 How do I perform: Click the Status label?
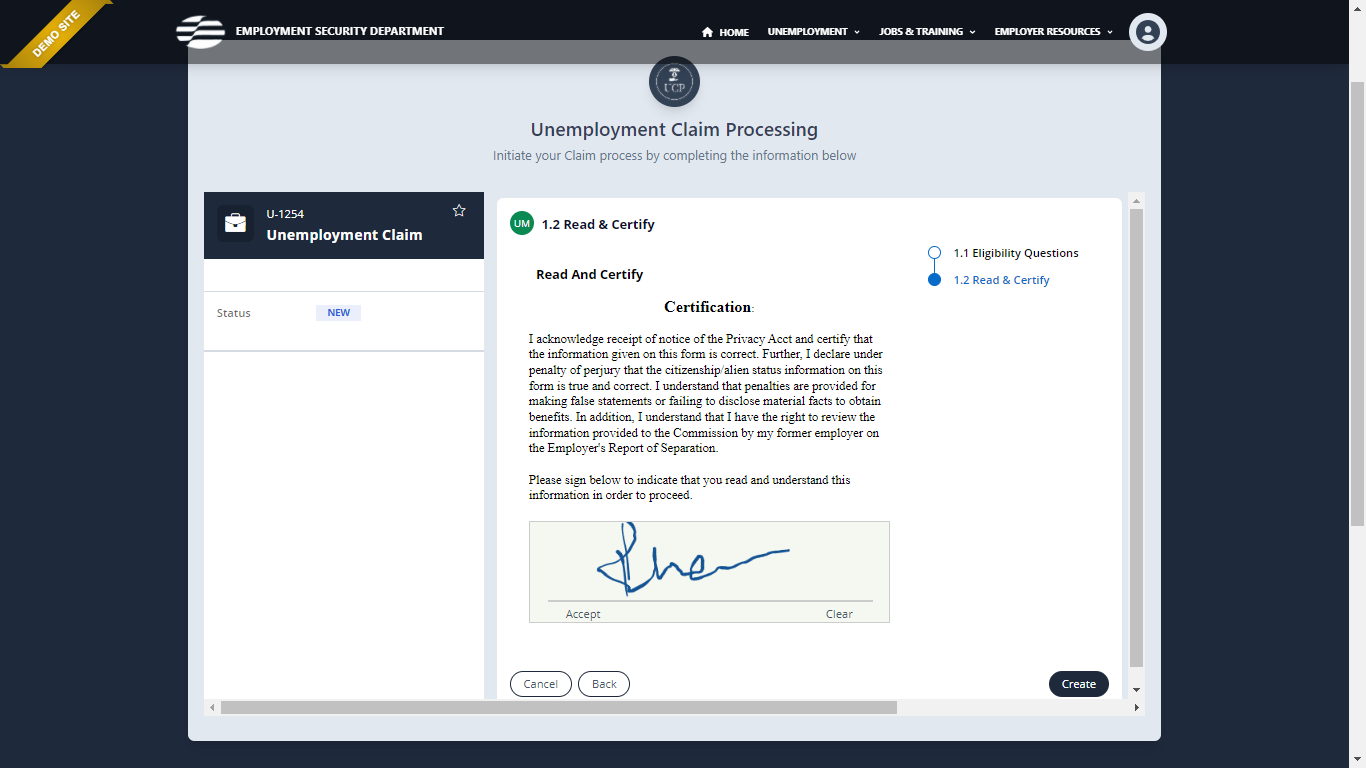(234, 313)
